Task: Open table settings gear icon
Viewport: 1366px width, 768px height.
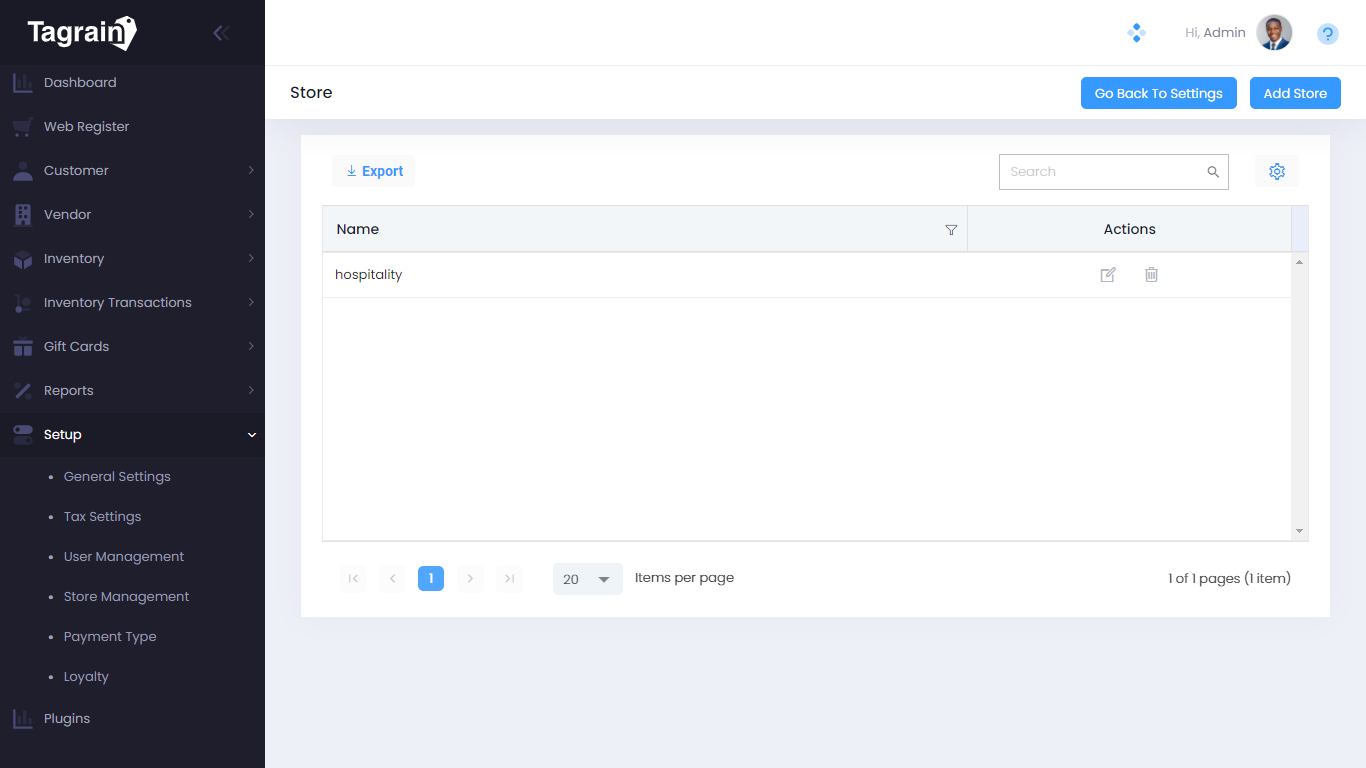Action: (1276, 172)
